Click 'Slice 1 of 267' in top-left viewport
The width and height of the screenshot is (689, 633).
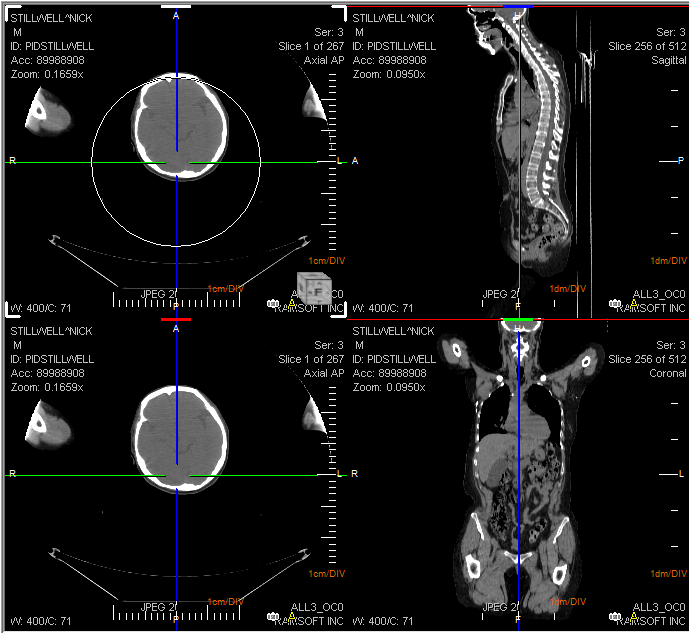point(310,46)
